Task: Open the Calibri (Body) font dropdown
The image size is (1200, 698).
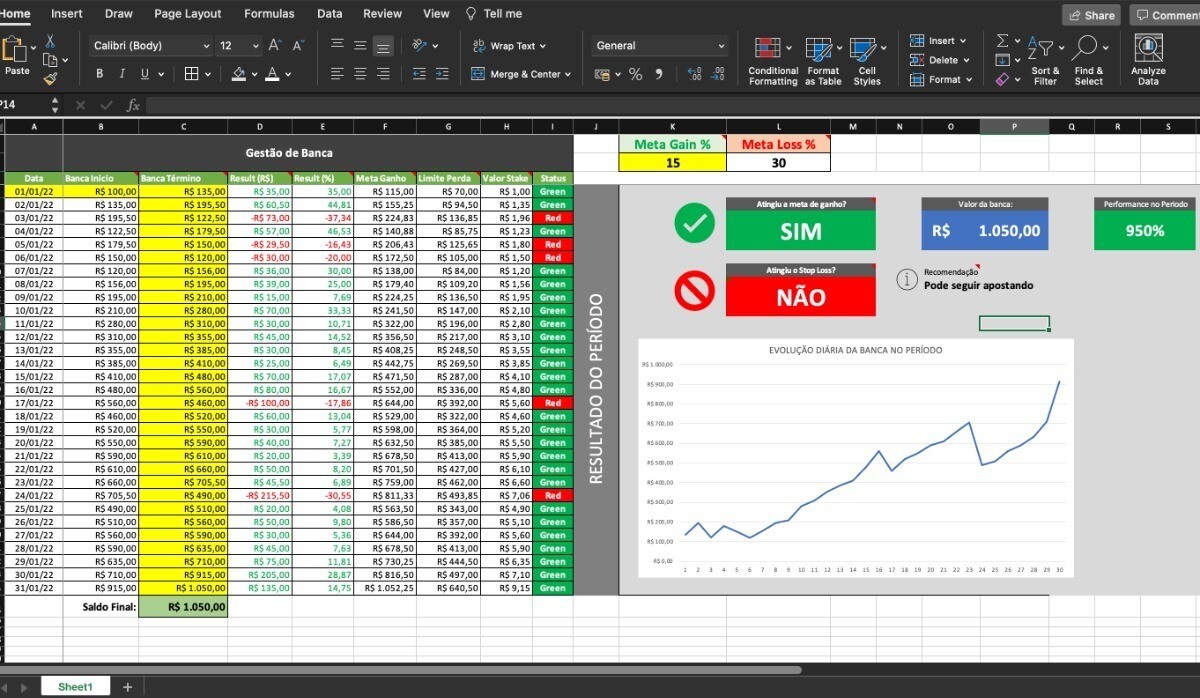Action: coord(151,46)
